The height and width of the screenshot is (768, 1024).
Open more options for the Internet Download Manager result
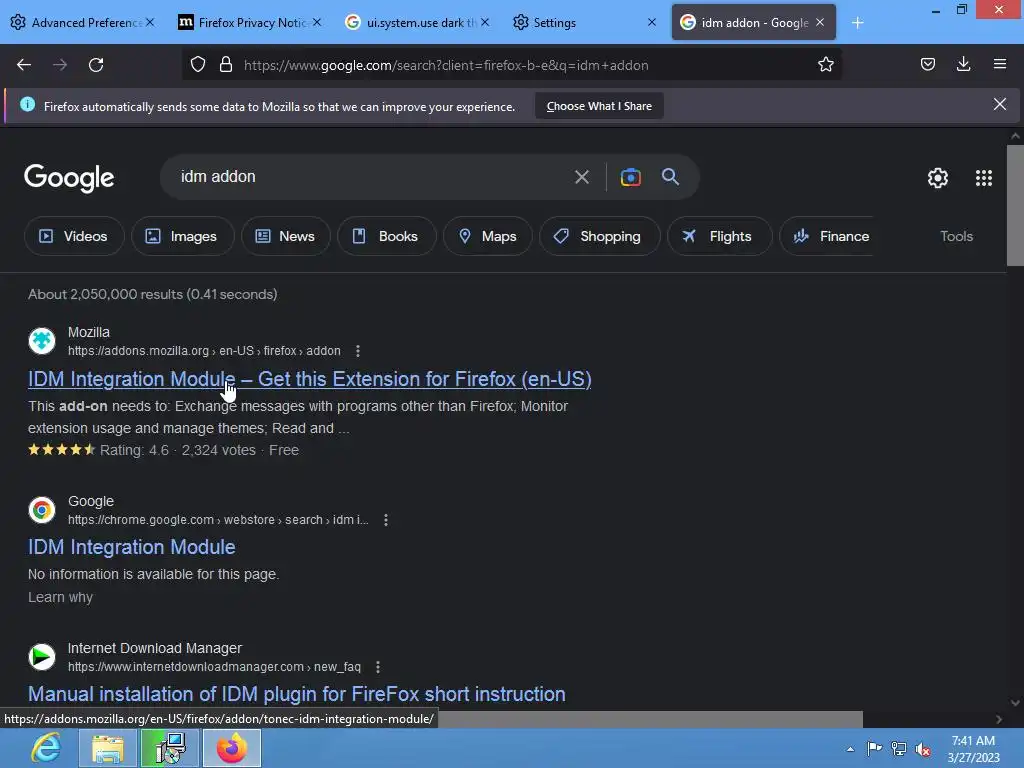(x=378, y=667)
